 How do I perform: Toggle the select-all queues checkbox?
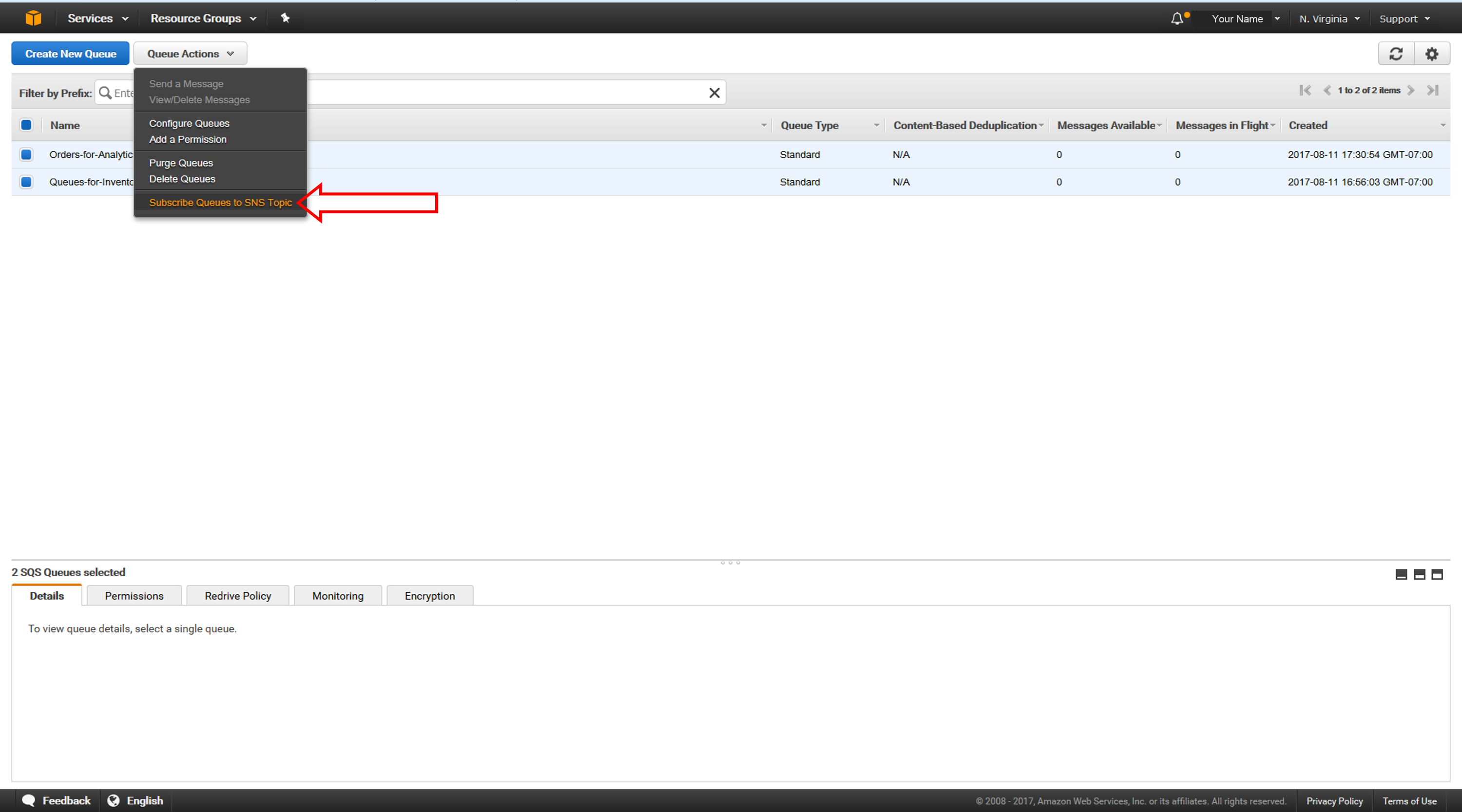(26, 125)
